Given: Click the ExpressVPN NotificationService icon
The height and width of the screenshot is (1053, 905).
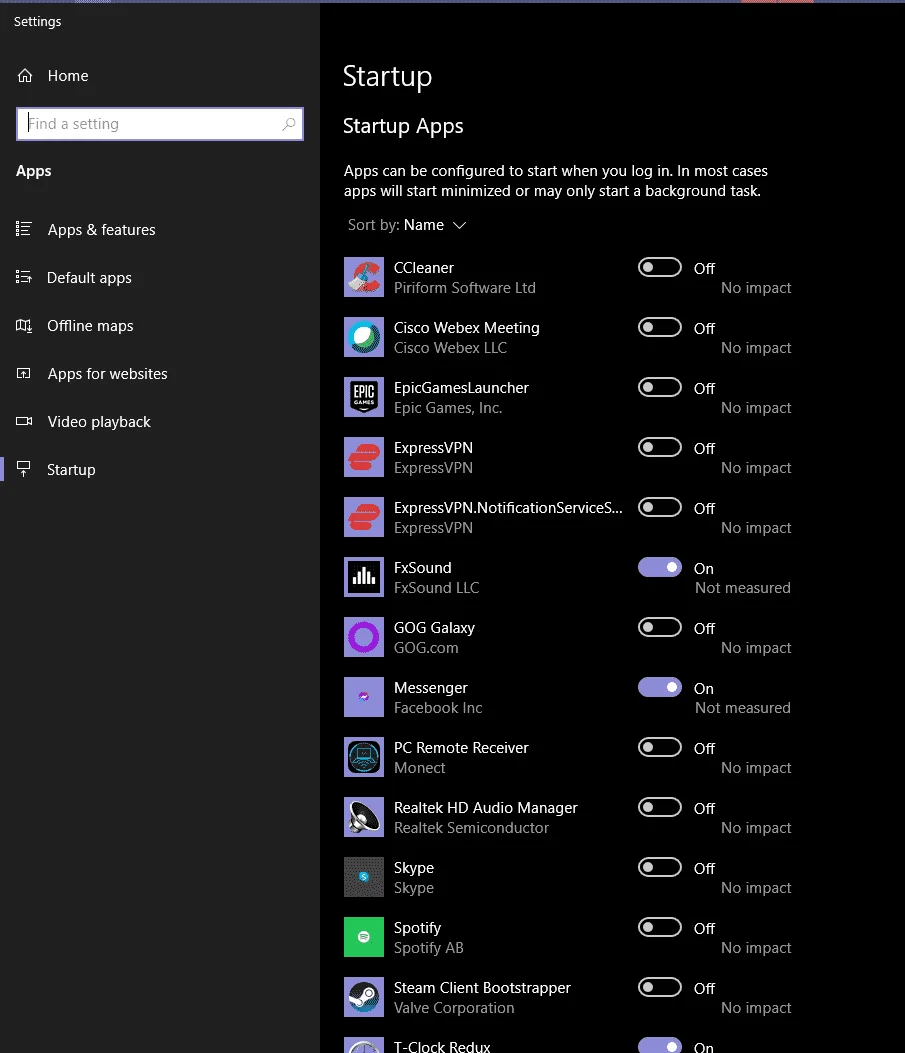Looking at the screenshot, I should [x=364, y=517].
